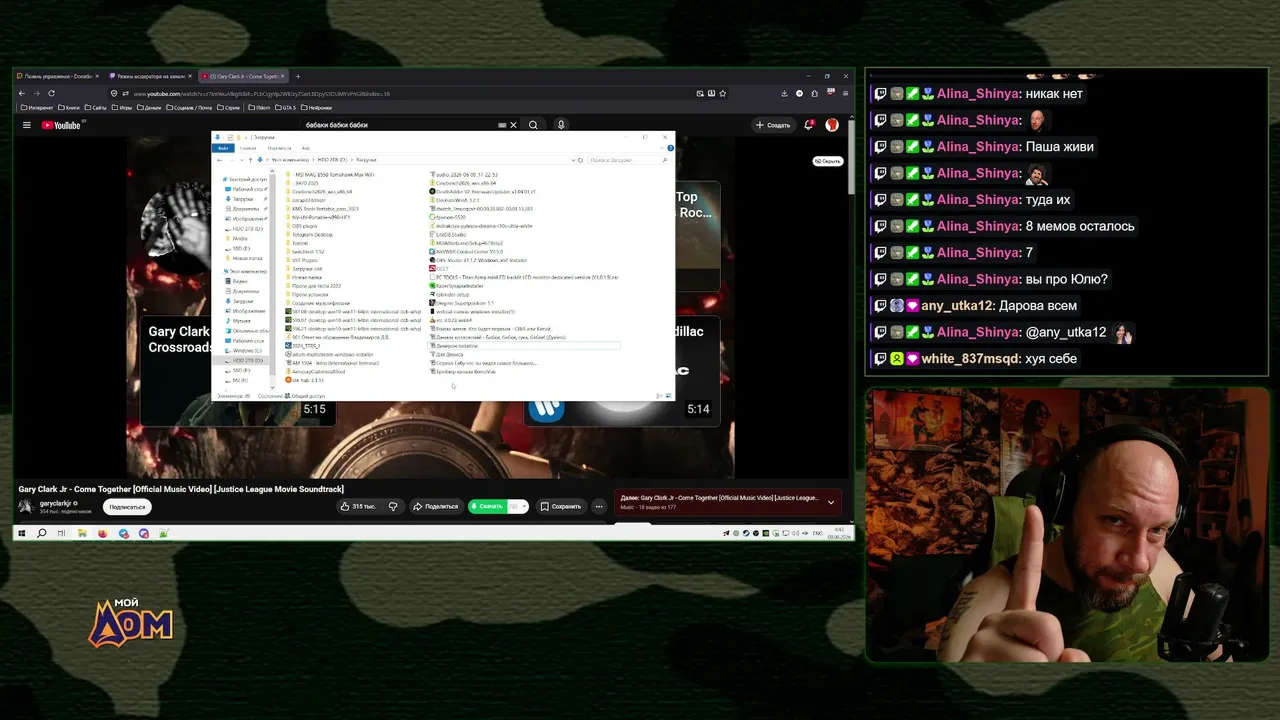The image size is (1280, 720).
Task: Run the YouTube search with magnifier button
Action: tap(533, 125)
